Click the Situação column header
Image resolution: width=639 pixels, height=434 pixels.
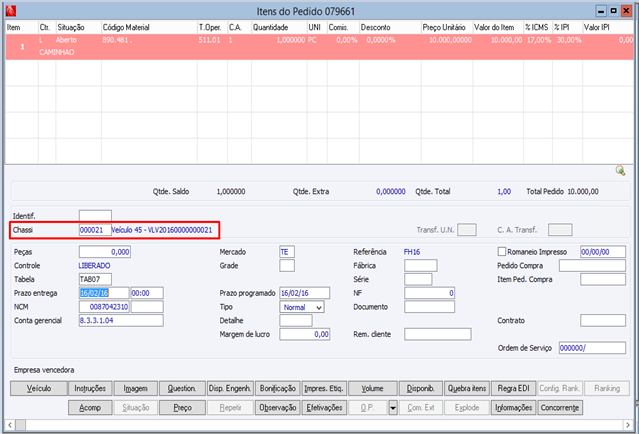click(78, 27)
